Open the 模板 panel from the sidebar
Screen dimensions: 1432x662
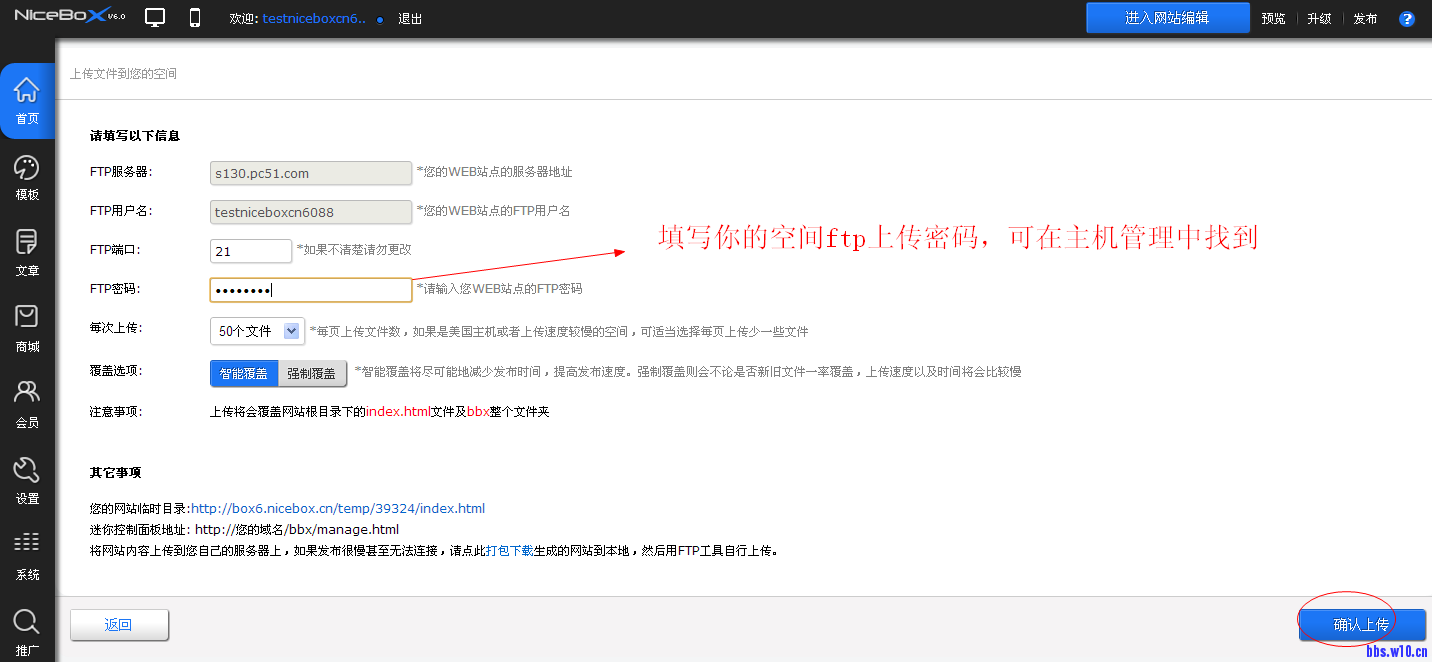pos(27,173)
